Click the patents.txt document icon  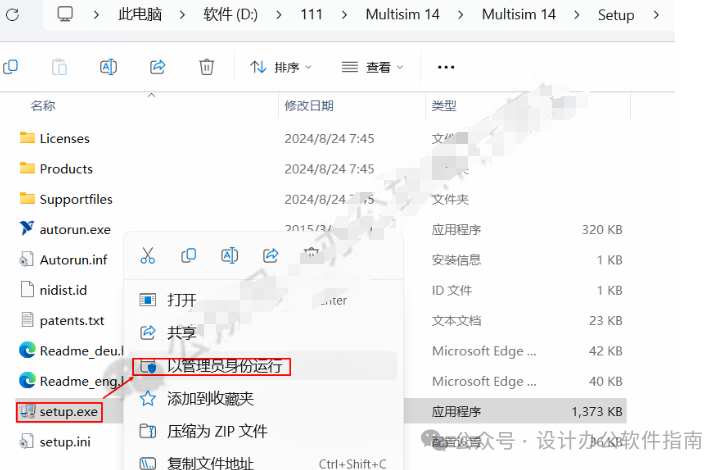(28, 320)
